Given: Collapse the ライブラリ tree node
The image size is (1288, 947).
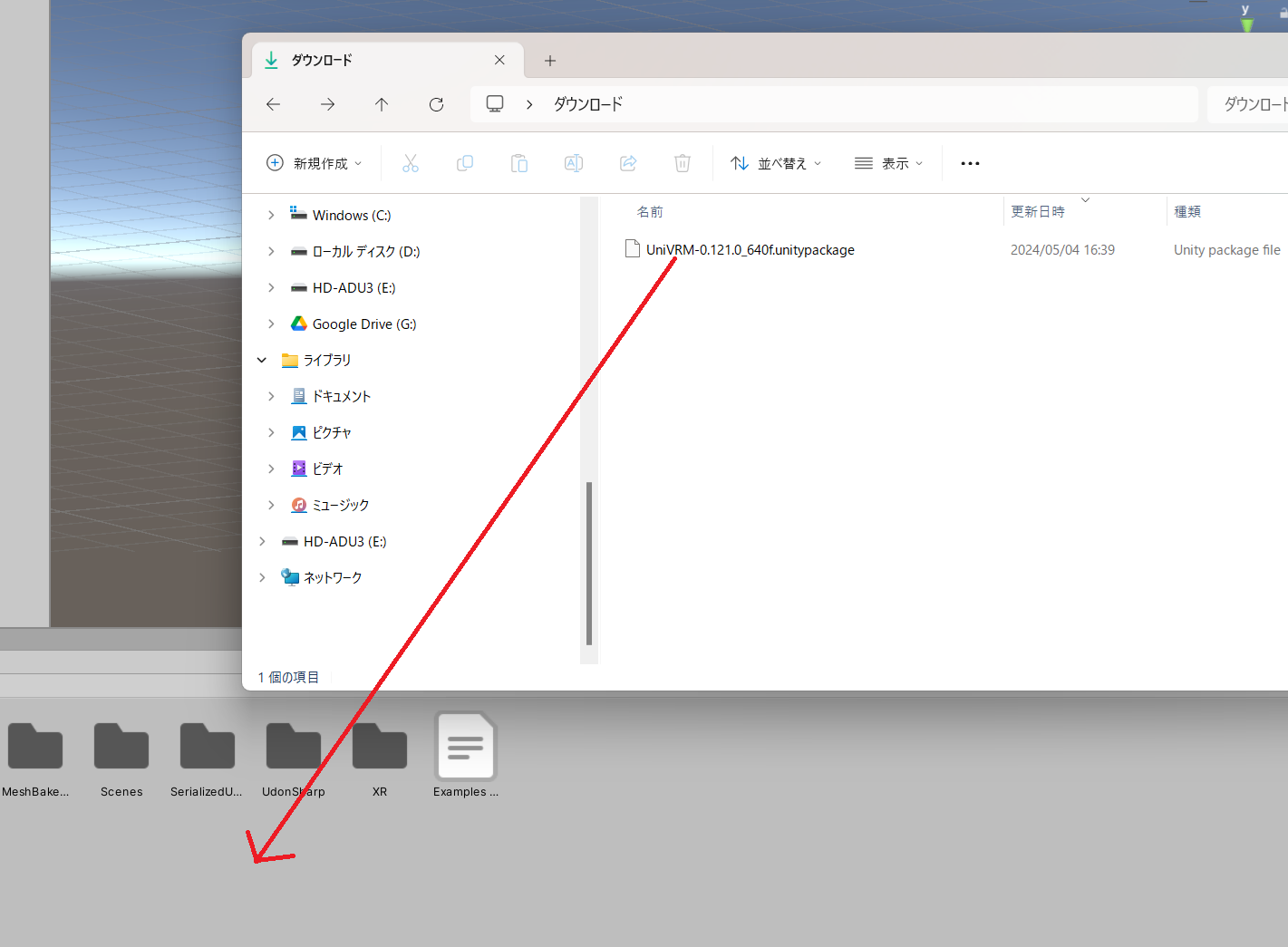Looking at the screenshot, I should (x=262, y=360).
